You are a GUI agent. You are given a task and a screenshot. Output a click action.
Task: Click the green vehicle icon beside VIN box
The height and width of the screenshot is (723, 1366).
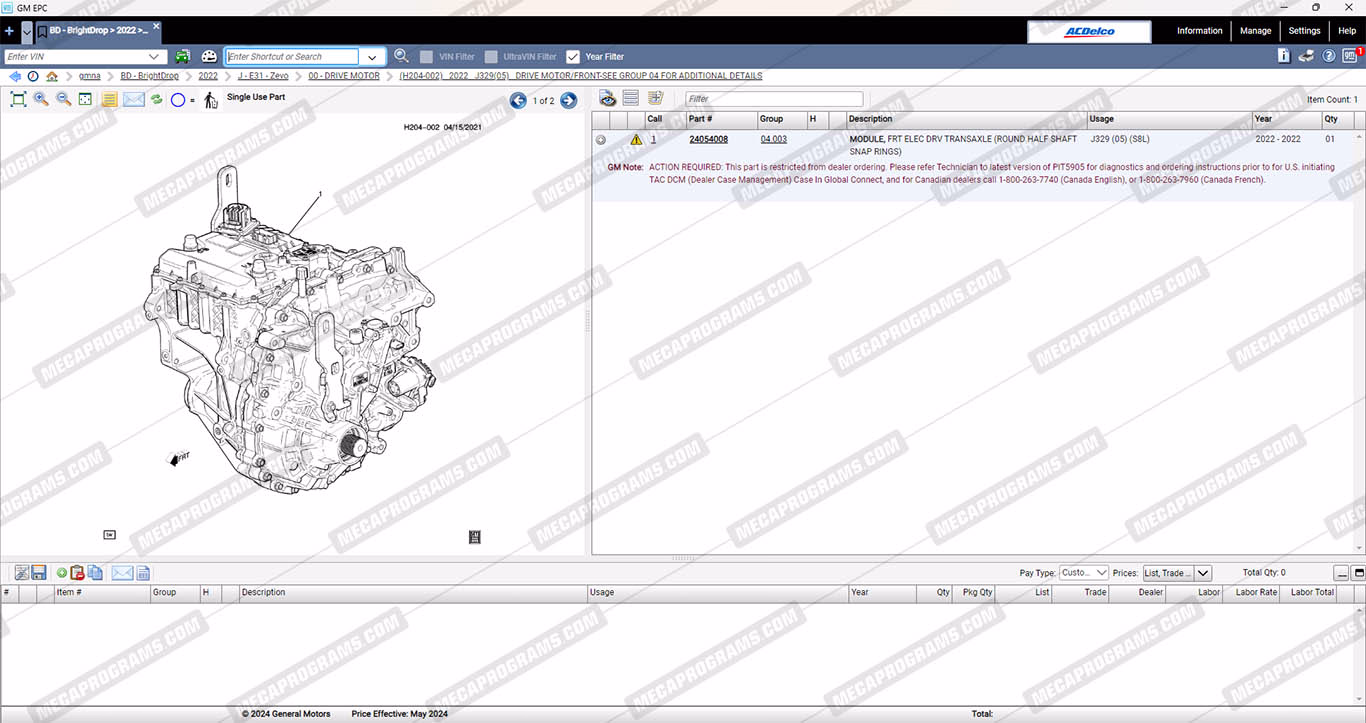click(183, 57)
